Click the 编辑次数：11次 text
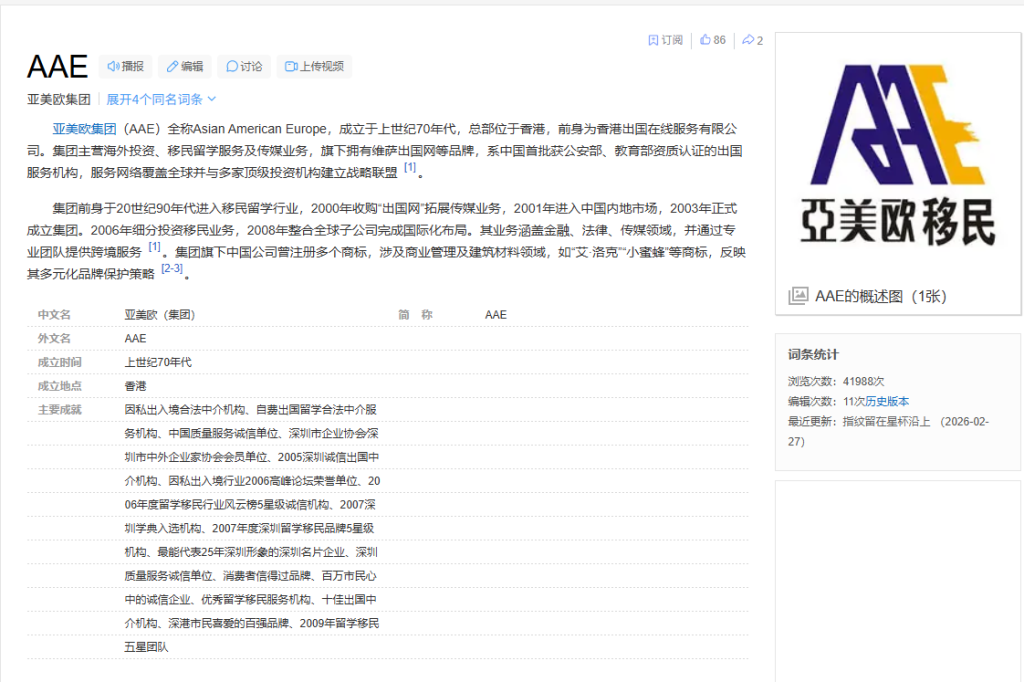1024x682 pixels. point(826,401)
